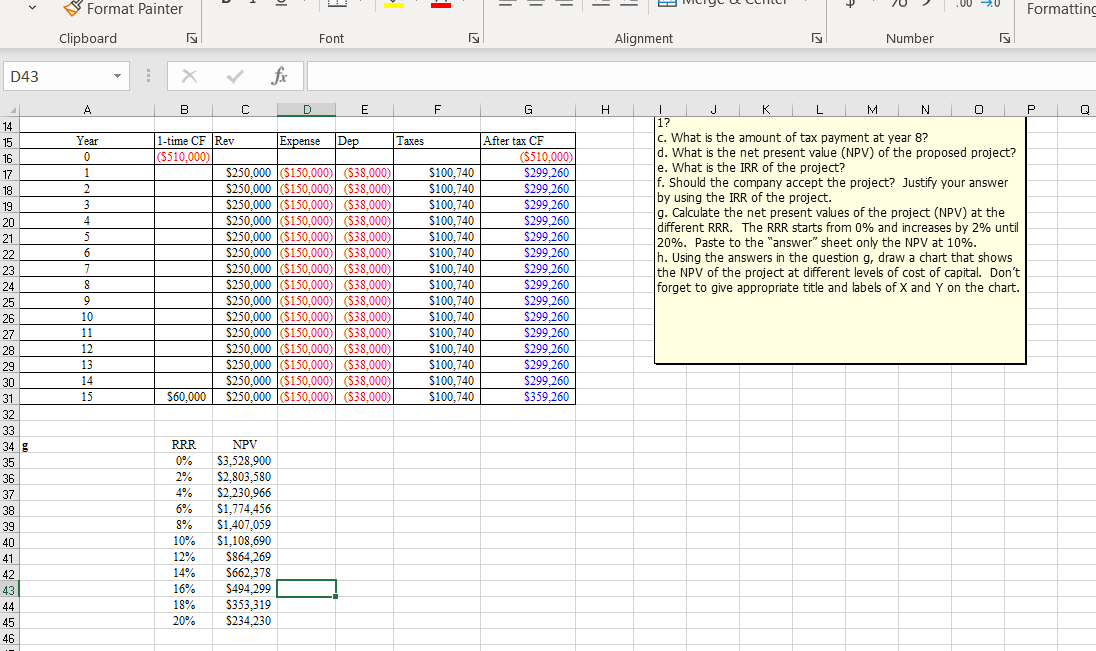1096x651 pixels.
Task: Select the 'g' label cell in row 34
Action: [x=87, y=445]
